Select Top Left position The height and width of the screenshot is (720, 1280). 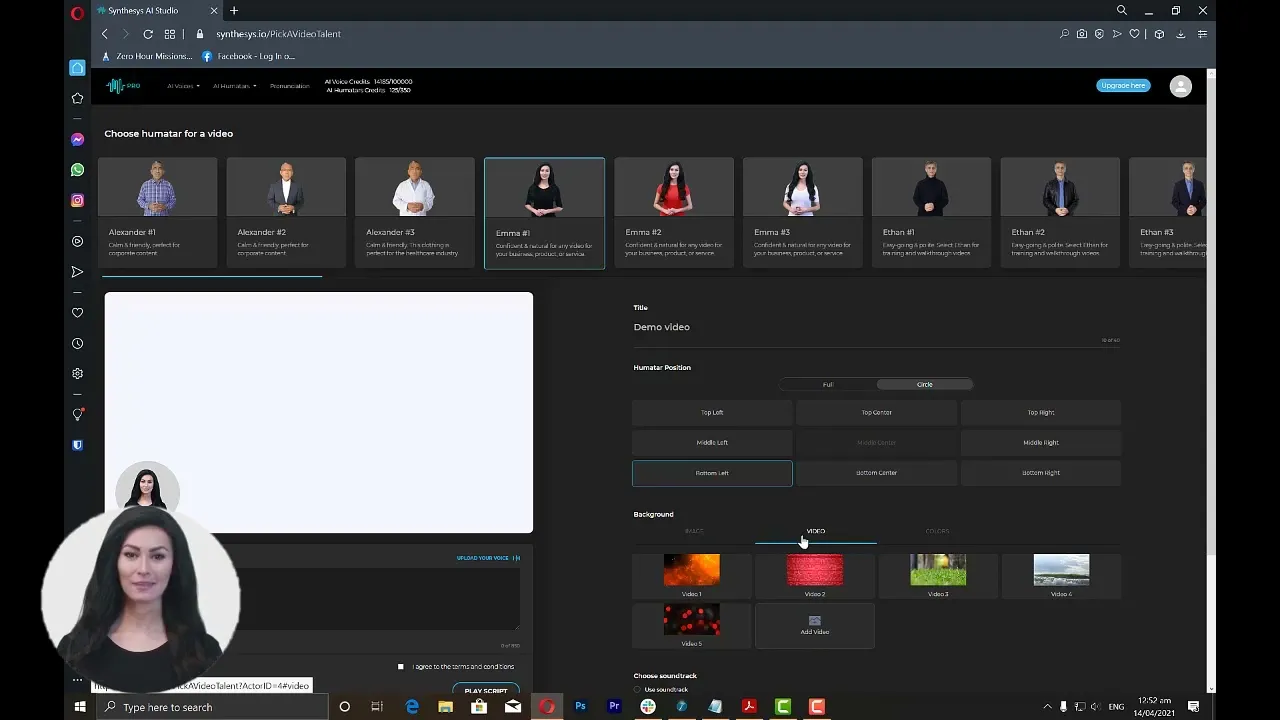tap(712, 413)
